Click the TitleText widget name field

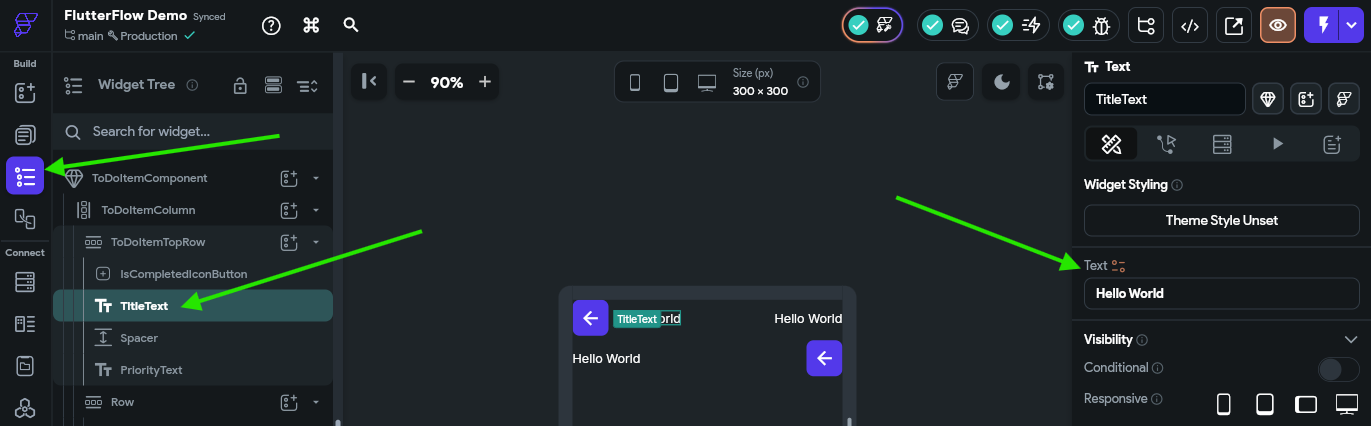point(1164,99)
